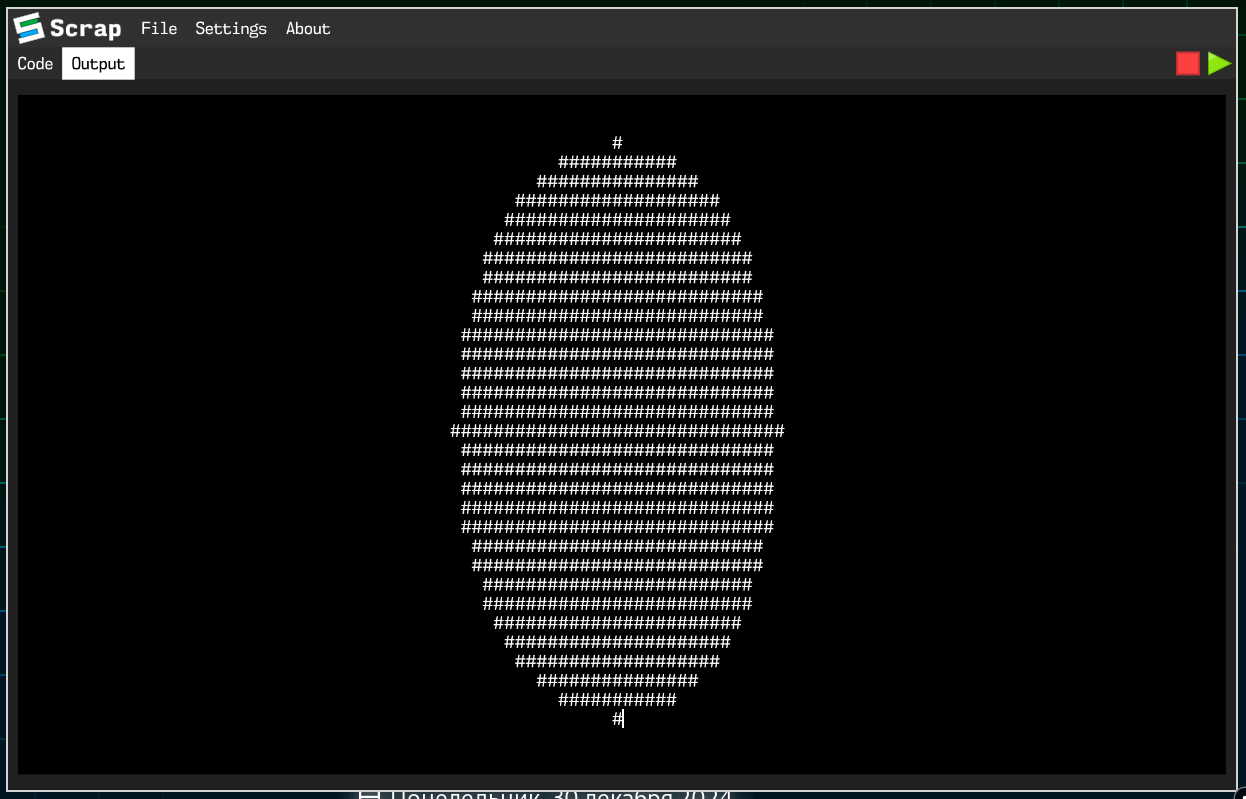
Task: Open the File menu
Action: 159,28
